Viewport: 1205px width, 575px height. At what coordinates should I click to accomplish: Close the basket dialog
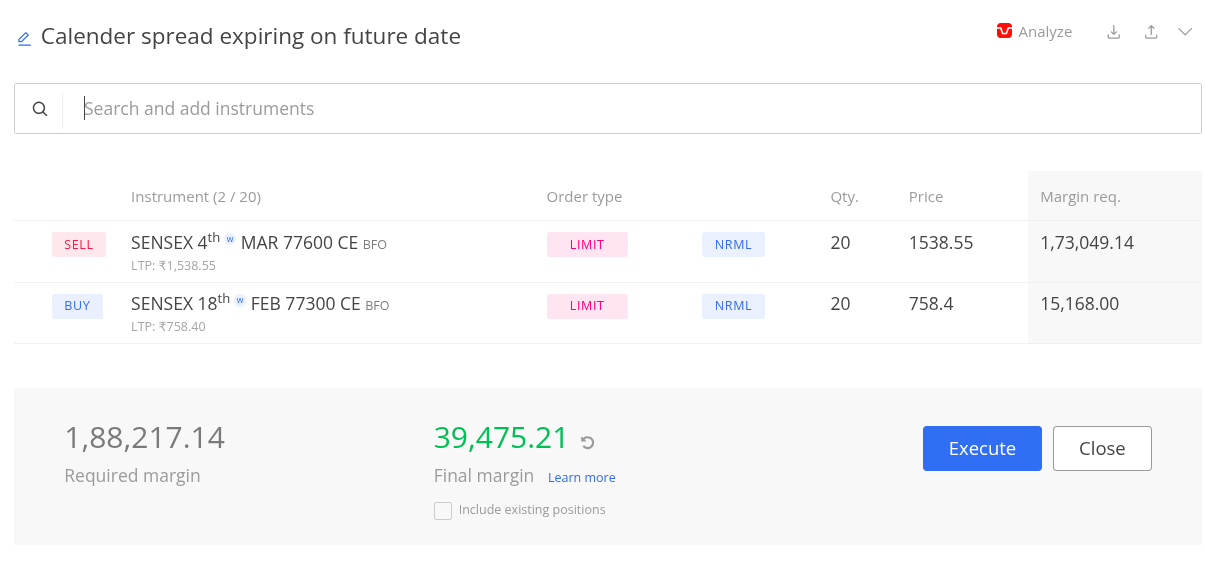point(1102,448)
